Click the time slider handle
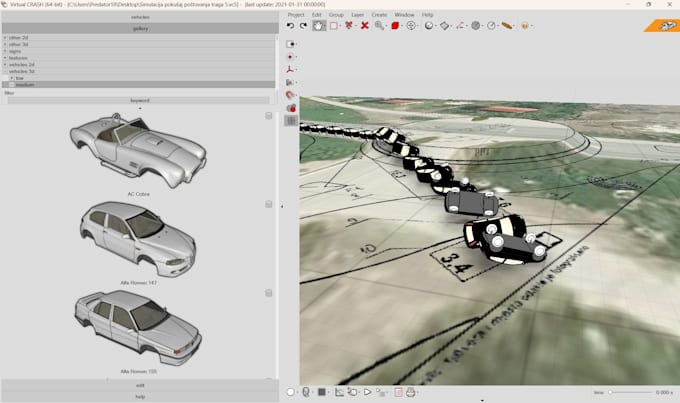 (x=610, y=392)
